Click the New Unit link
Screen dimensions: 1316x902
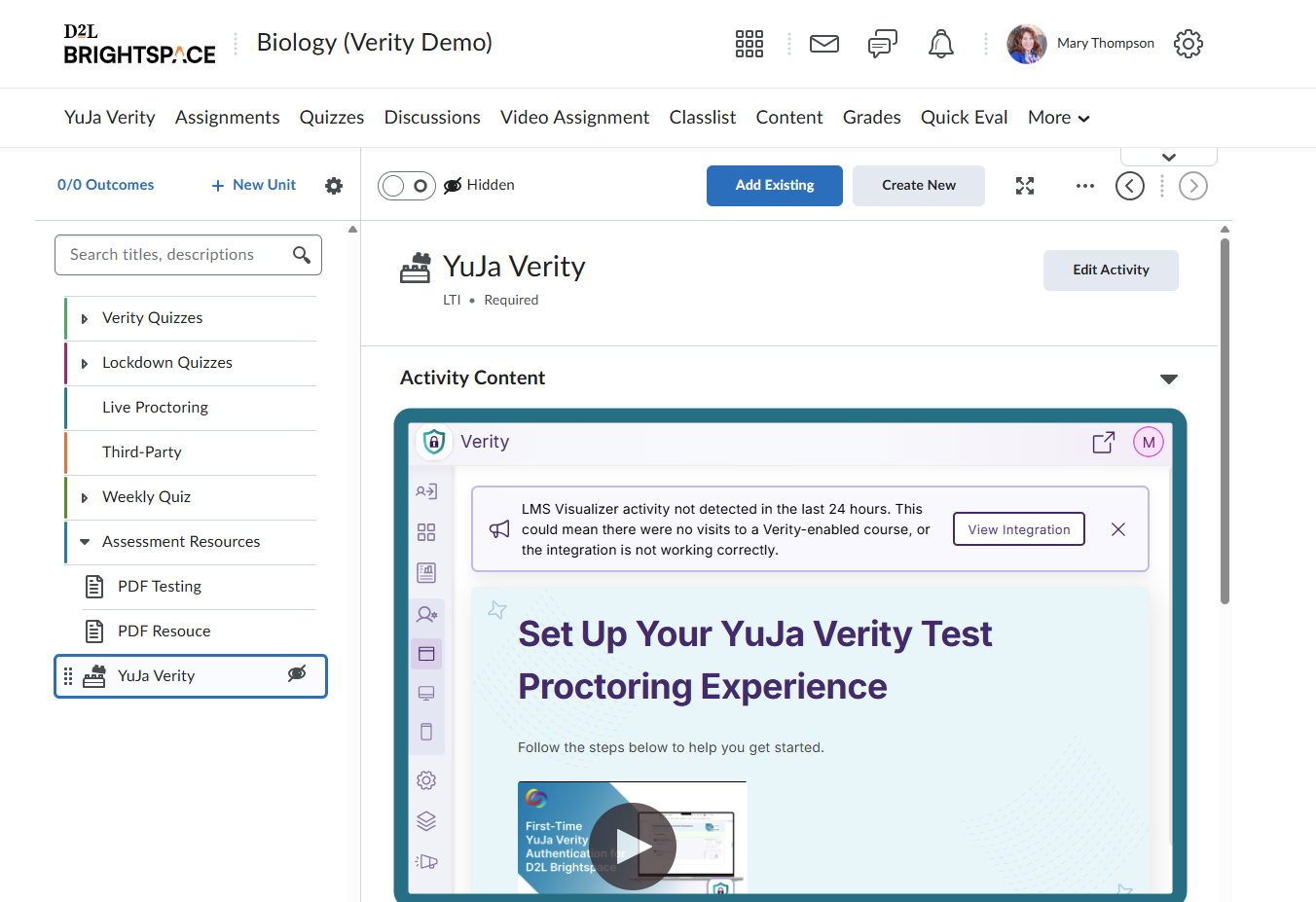pyautogui.click(x=254, y=185)
